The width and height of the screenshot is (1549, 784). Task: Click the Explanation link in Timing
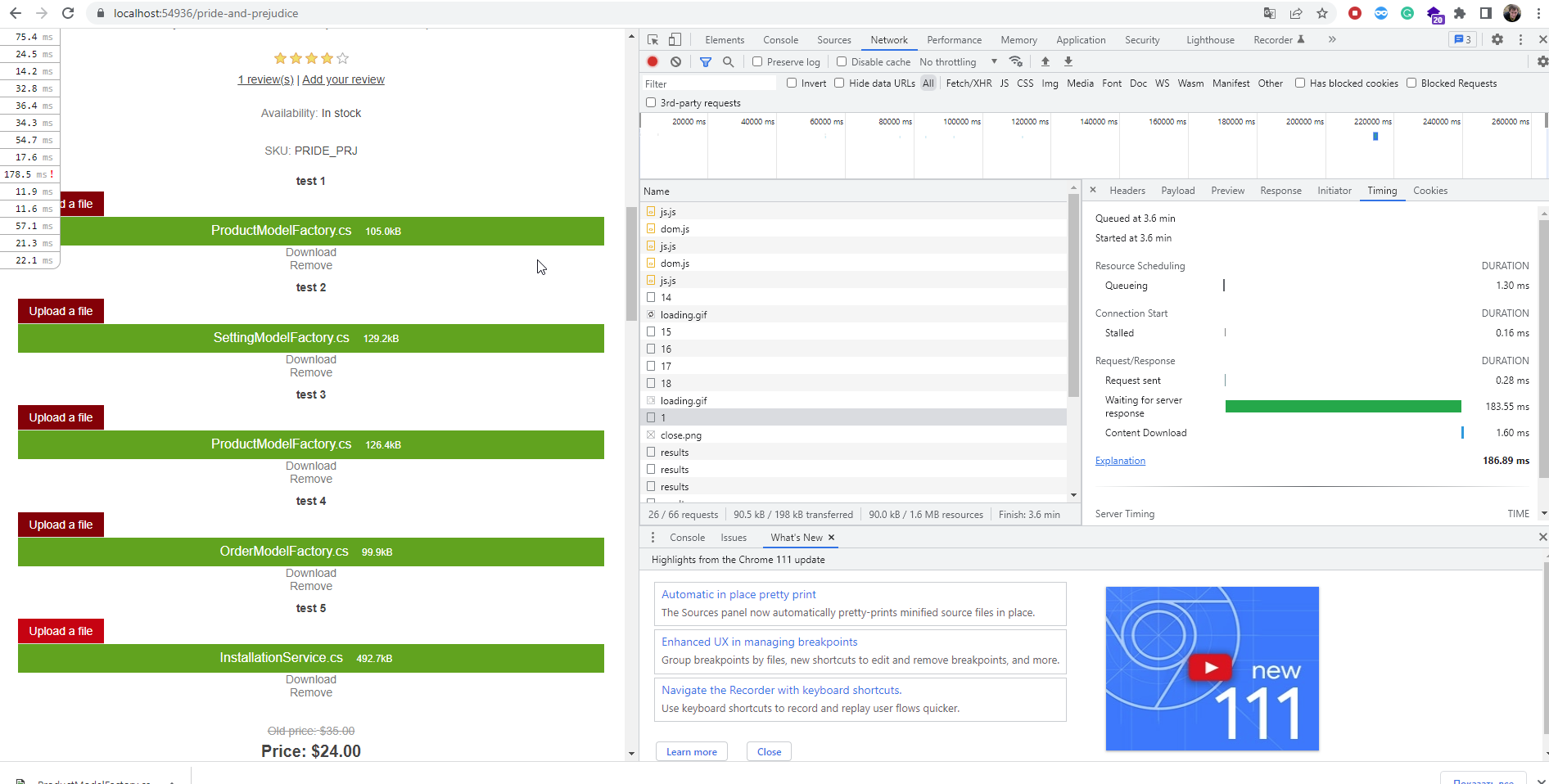1119,461
